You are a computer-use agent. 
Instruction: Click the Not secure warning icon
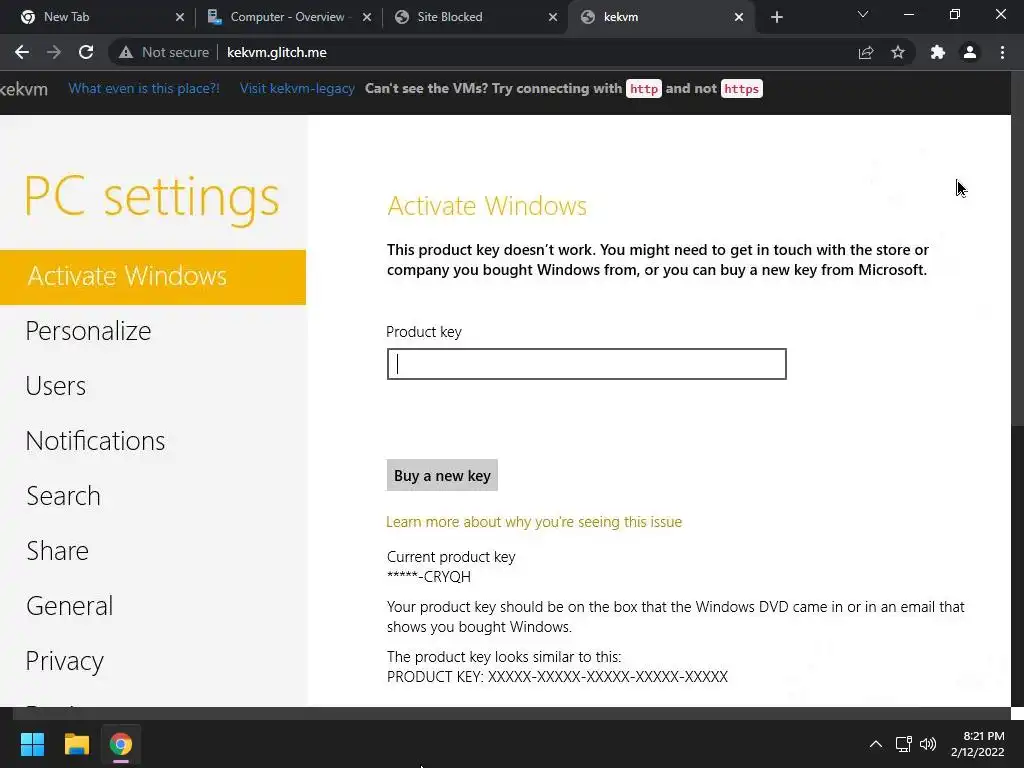click(x=125, y=52)
